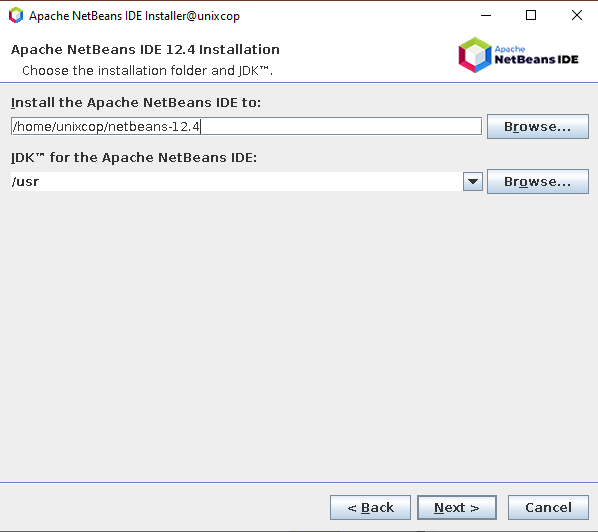Click the 'Choose the installation folder and JDK' subtitle

click(148, 71)
